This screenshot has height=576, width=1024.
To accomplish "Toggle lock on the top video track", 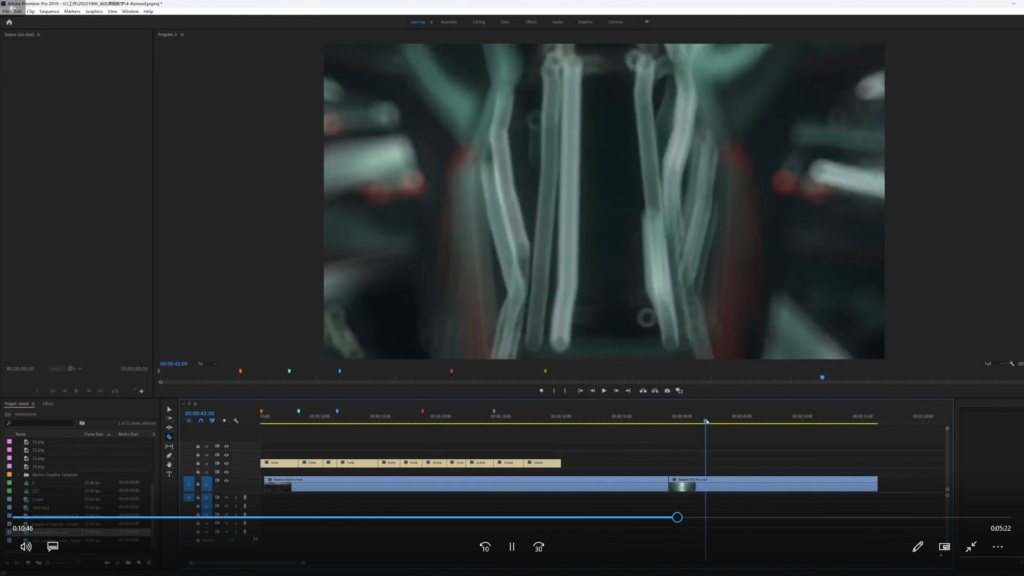I will [x=198, y=445].
